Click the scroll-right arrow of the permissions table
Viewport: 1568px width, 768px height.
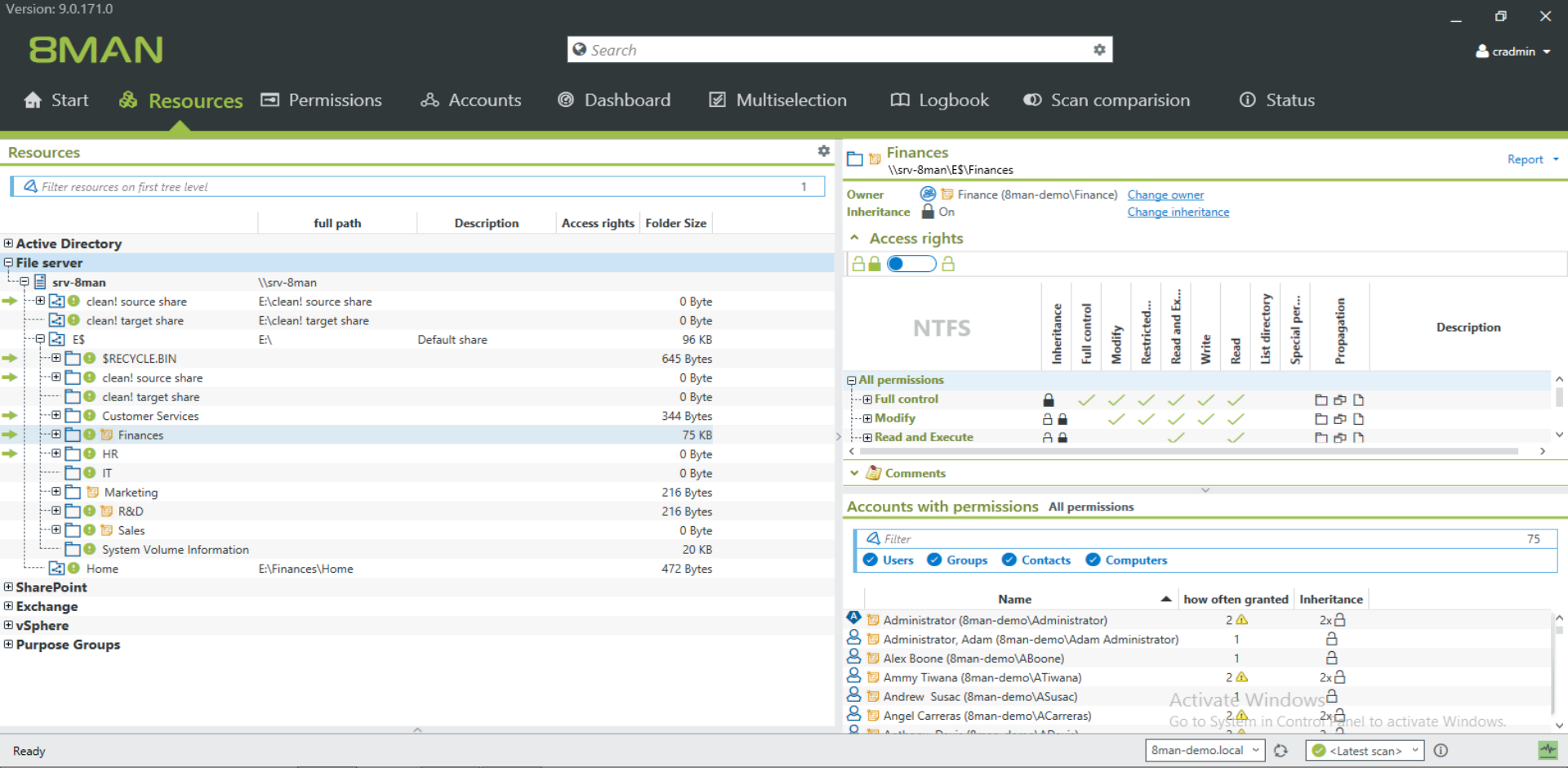[x=1542, y=451]
